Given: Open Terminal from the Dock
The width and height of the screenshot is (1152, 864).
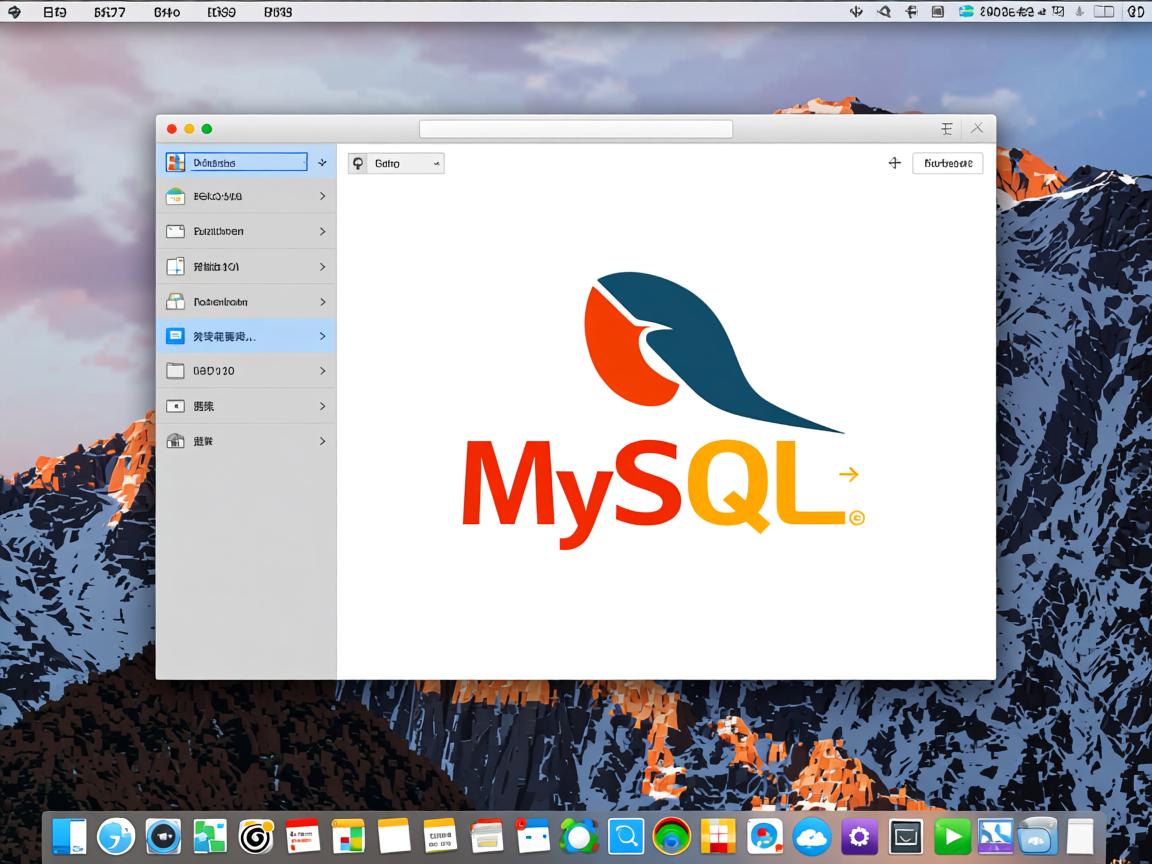Looking at the screenshot, I should tap(905, 836).
